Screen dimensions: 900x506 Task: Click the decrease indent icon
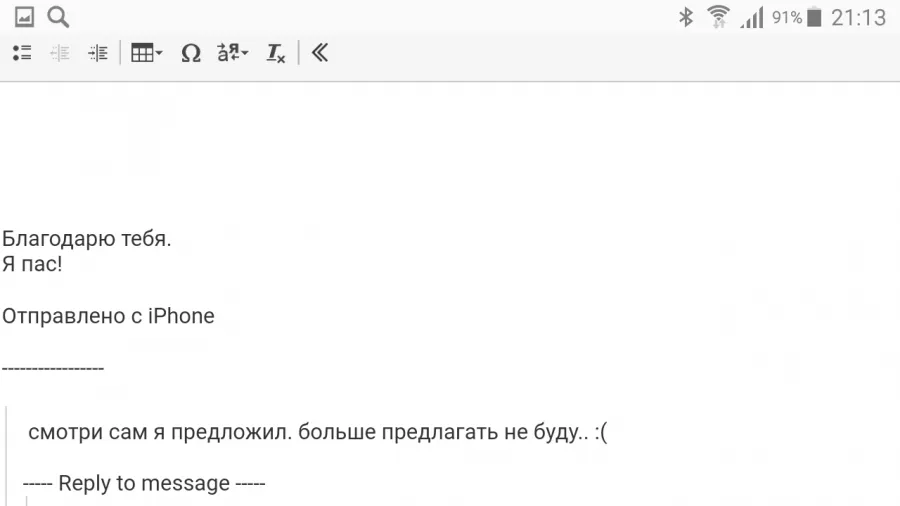click(60, 53)
